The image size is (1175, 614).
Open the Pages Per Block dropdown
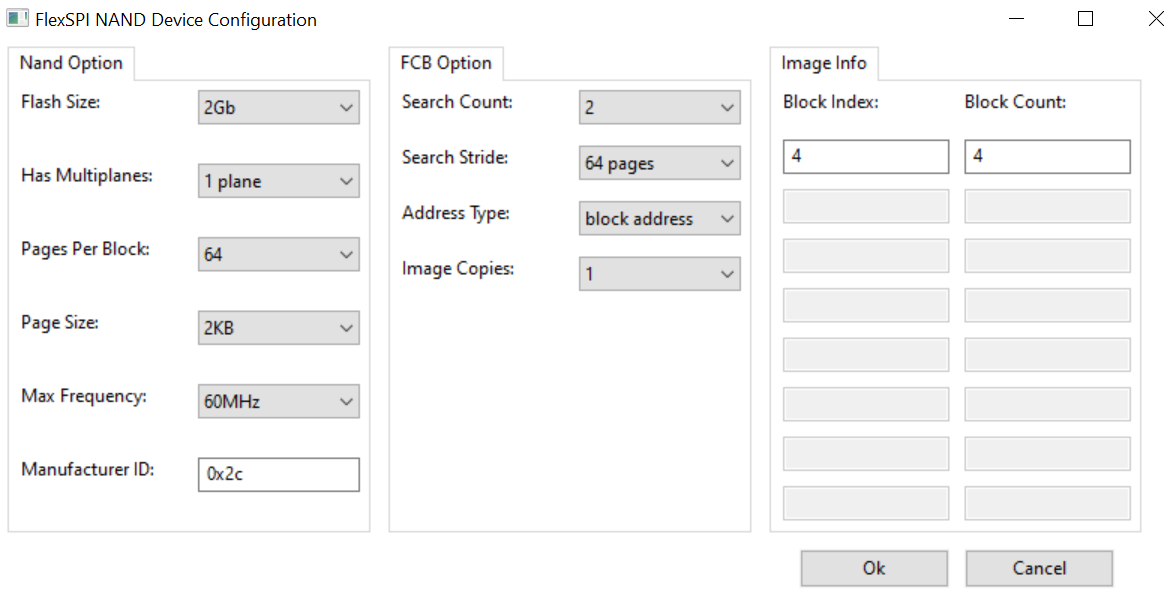(278, 255)
